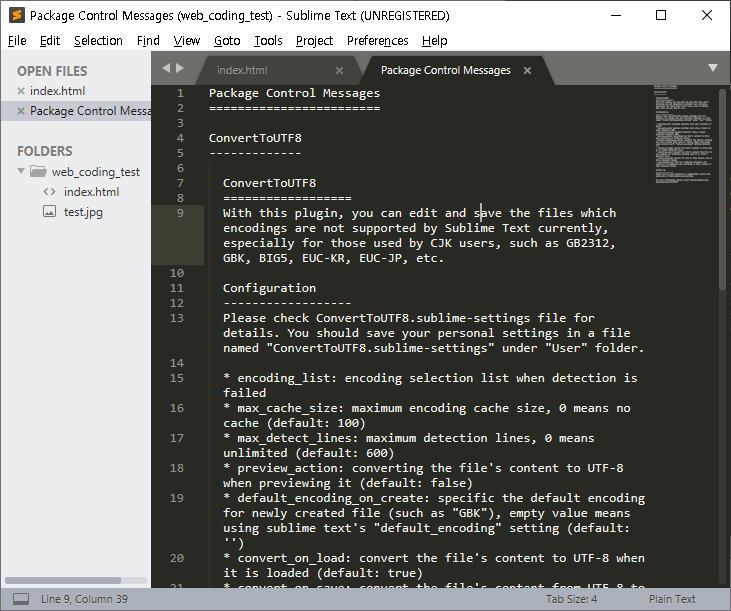731x611 pixels.
Task: Open the View menu
Action: (x=187, y=41)
